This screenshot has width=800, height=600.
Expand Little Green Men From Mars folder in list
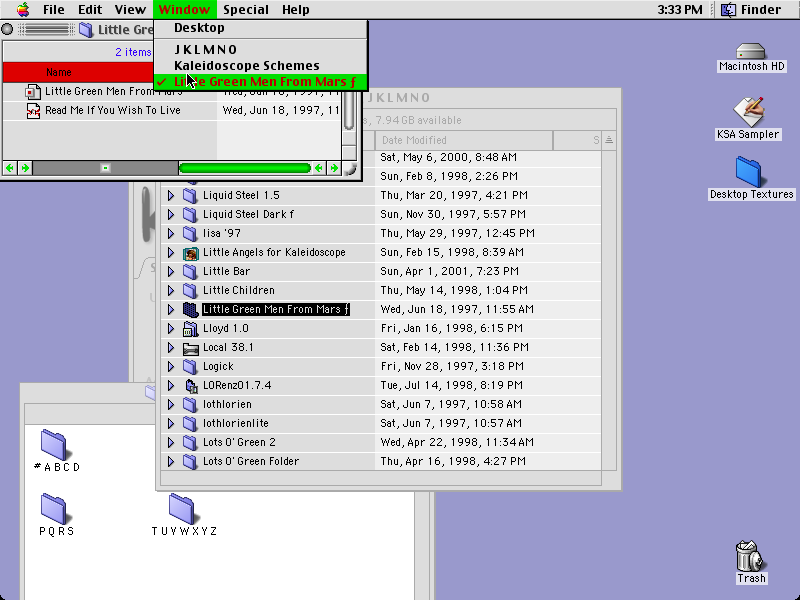[x=171, y=309]
